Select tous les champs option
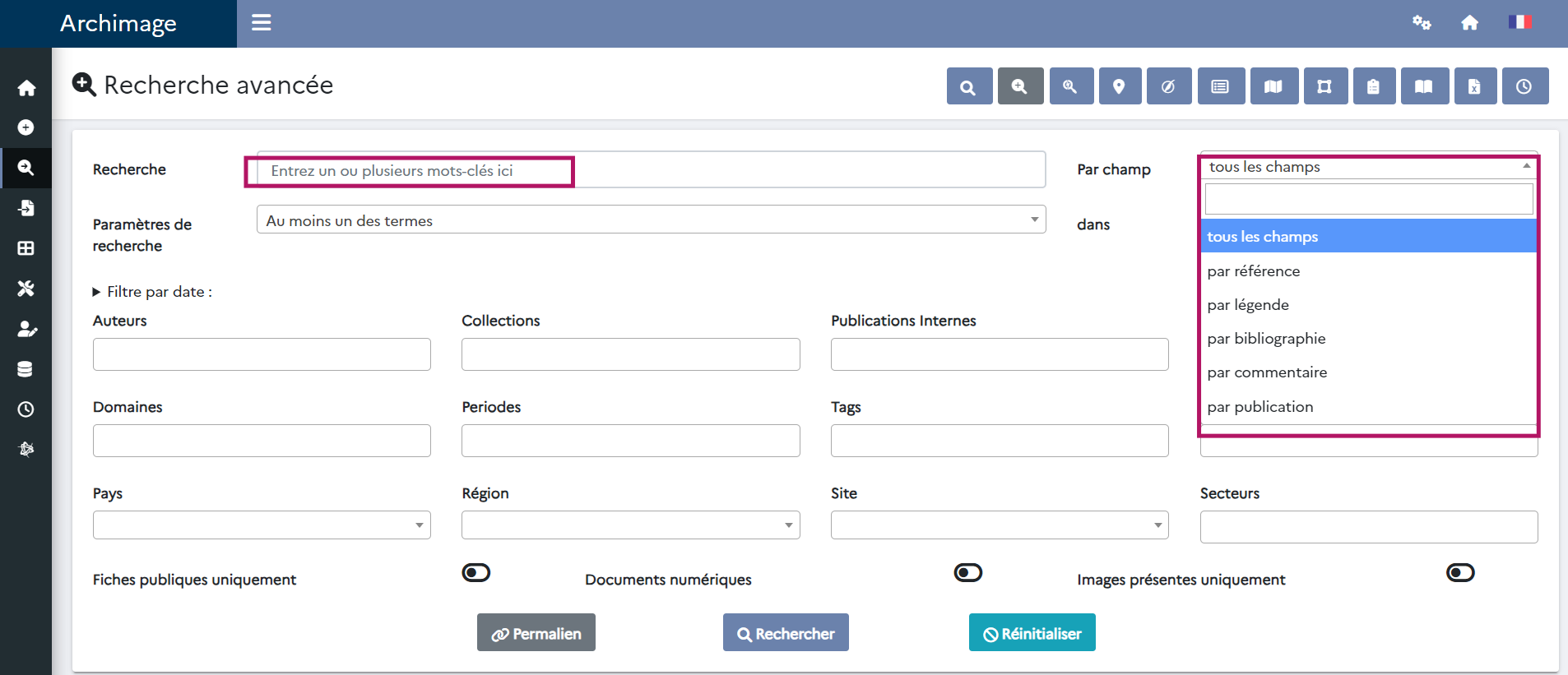The image size is (1568, 675). click(1369, 236)
